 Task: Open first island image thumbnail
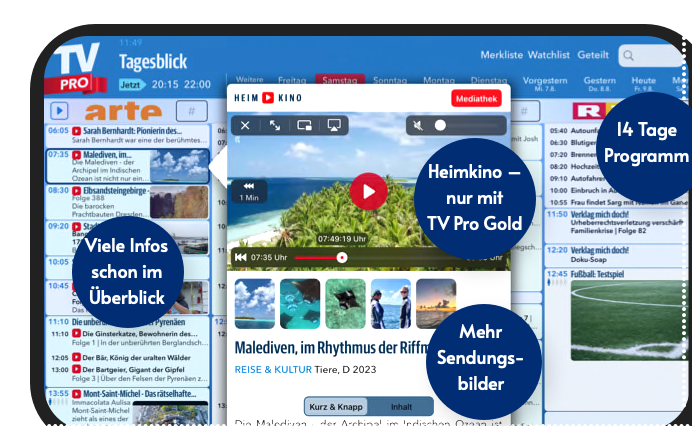[x=255, y=304]
